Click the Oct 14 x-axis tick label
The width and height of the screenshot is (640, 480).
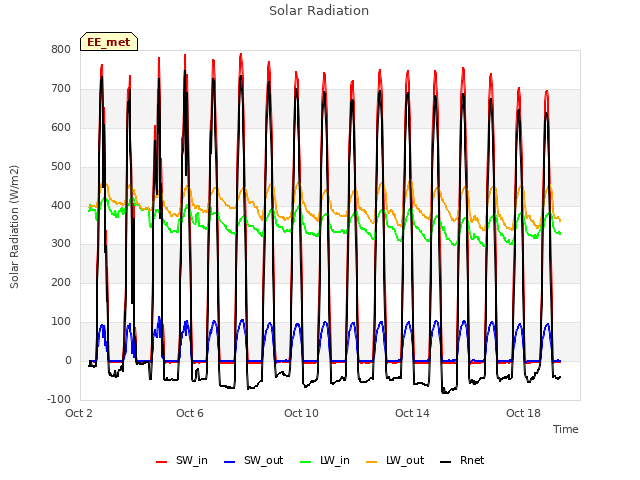tap(412, 413)
